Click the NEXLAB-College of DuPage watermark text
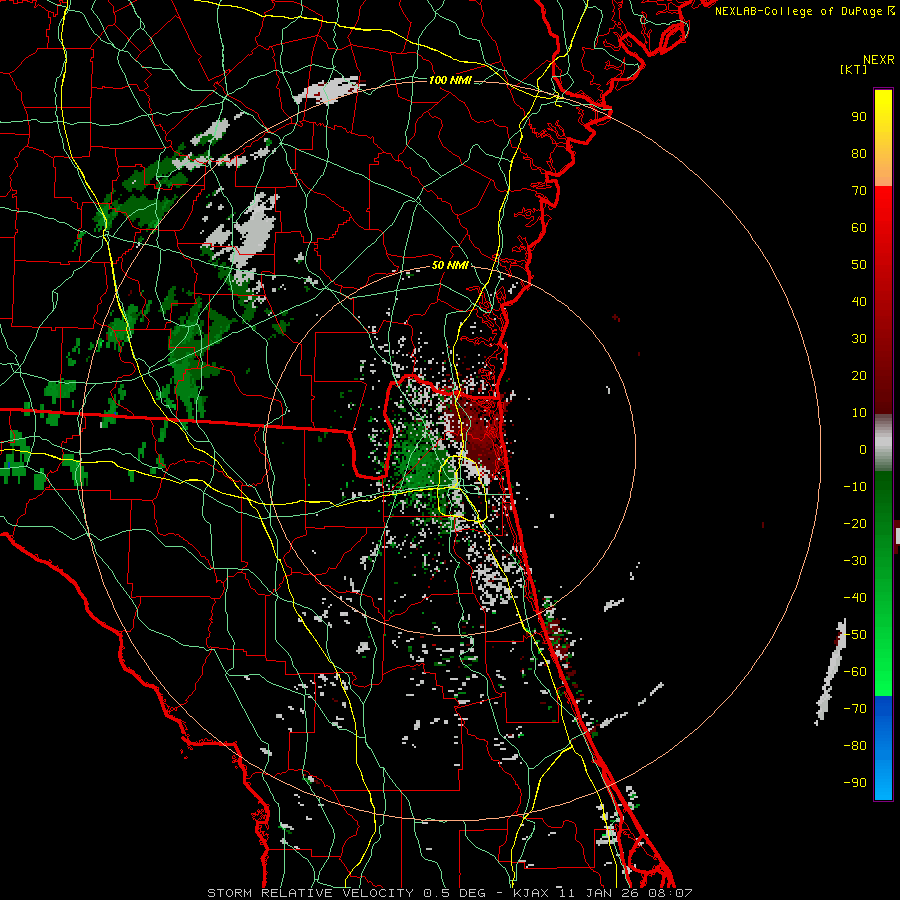The width and height of the screenshot is (900, 900). pos(805,11)
